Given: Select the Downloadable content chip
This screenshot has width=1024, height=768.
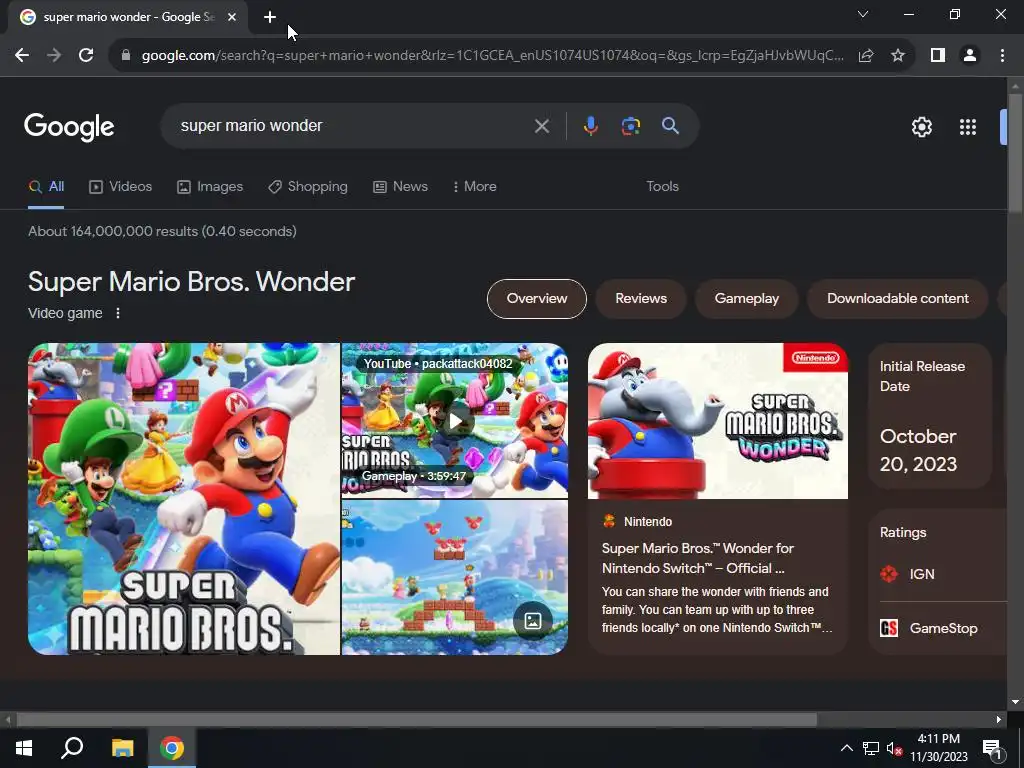Looking at the screenshot, I should tap(897, 298).
